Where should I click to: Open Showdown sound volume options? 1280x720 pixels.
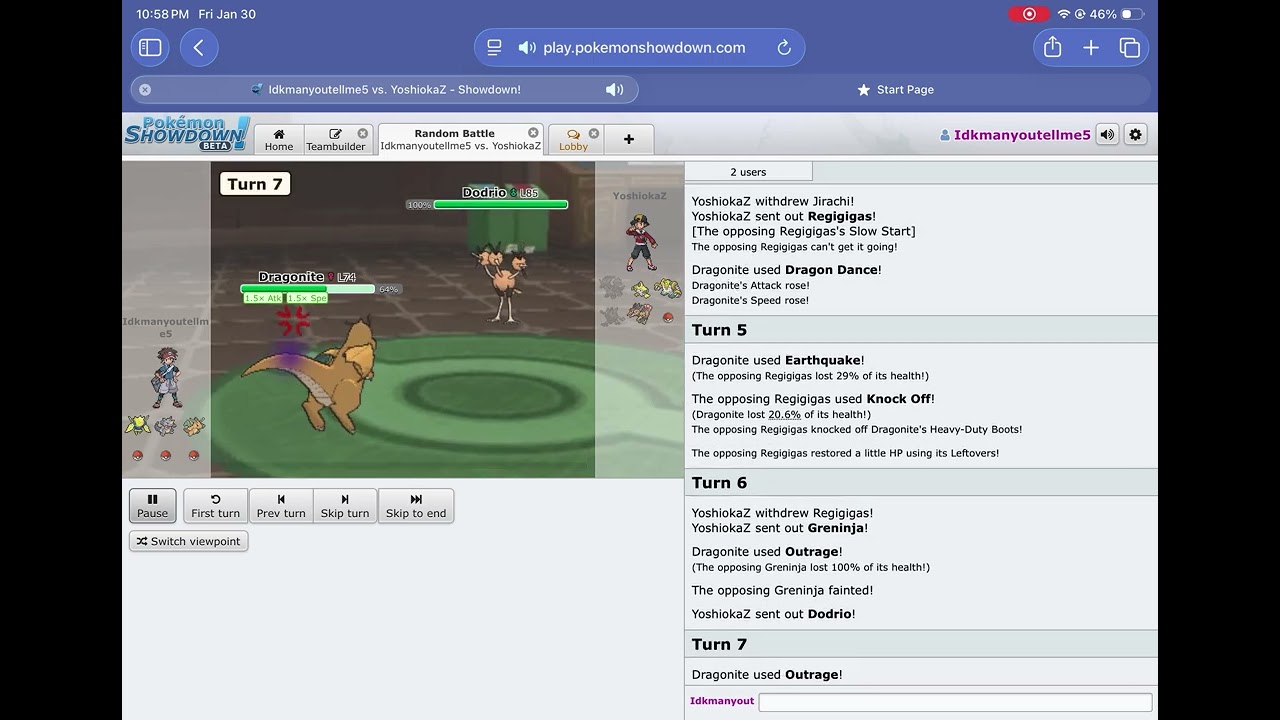pos(1107,134)
